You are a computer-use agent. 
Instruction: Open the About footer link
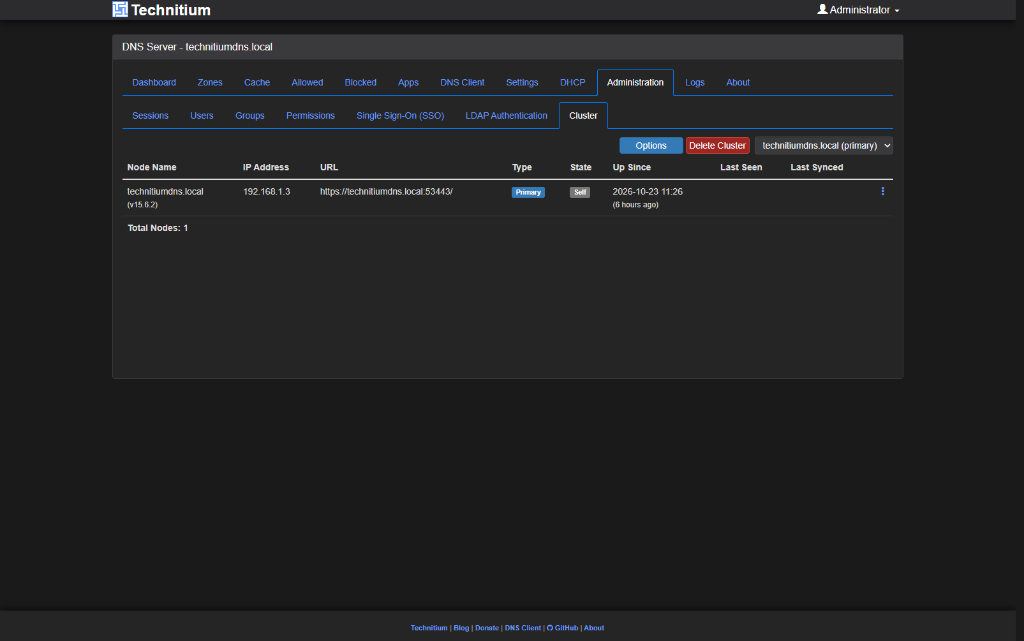point(594,628)
